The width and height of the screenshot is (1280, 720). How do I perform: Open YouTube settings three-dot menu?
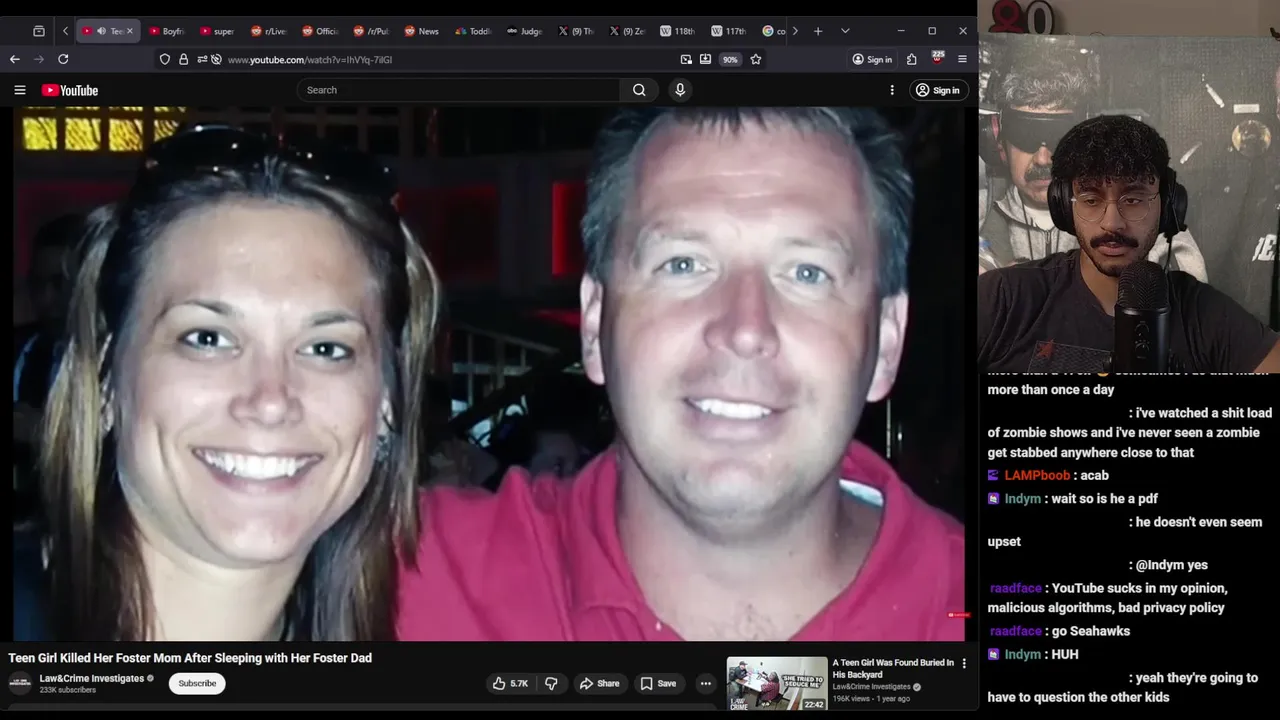(892, 90)
